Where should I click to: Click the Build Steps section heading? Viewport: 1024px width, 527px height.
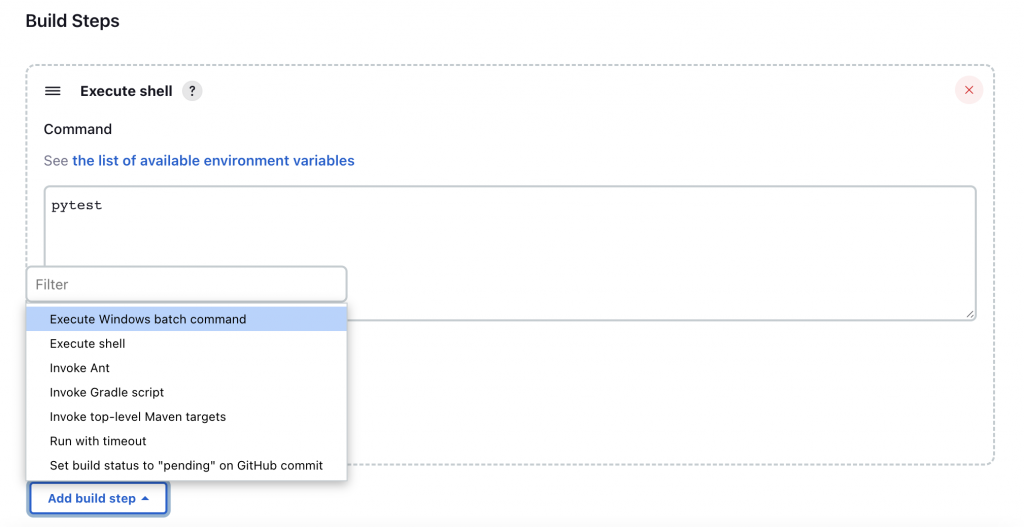72,20
